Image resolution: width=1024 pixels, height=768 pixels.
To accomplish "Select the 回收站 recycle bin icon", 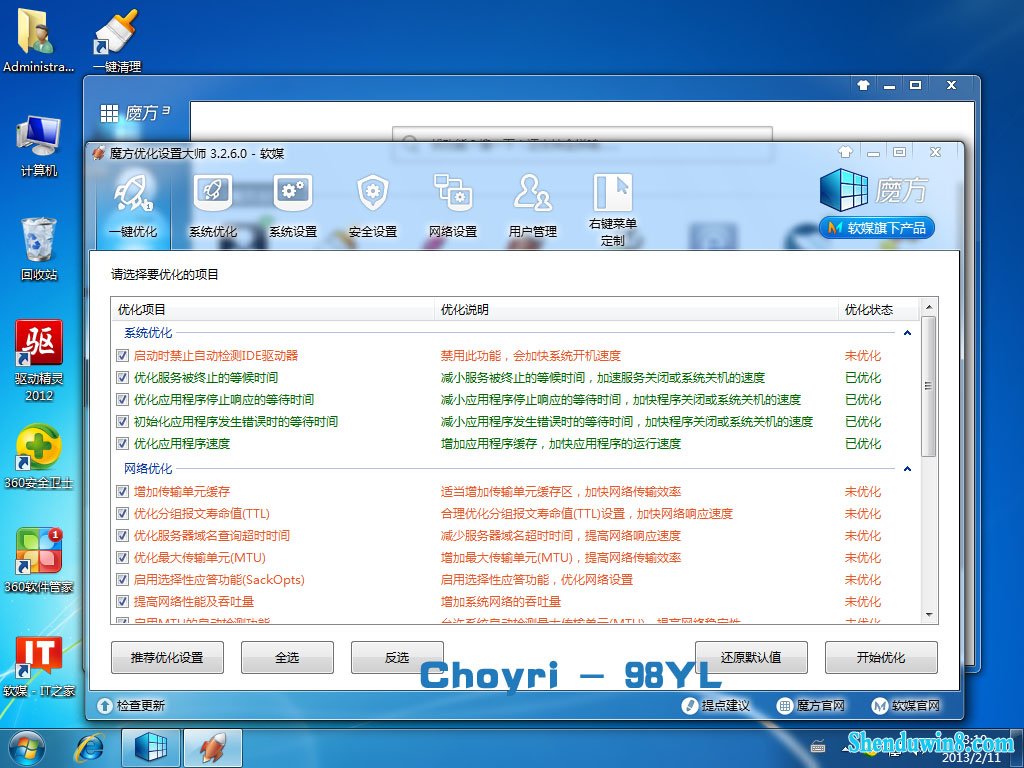I will [39, 249].
